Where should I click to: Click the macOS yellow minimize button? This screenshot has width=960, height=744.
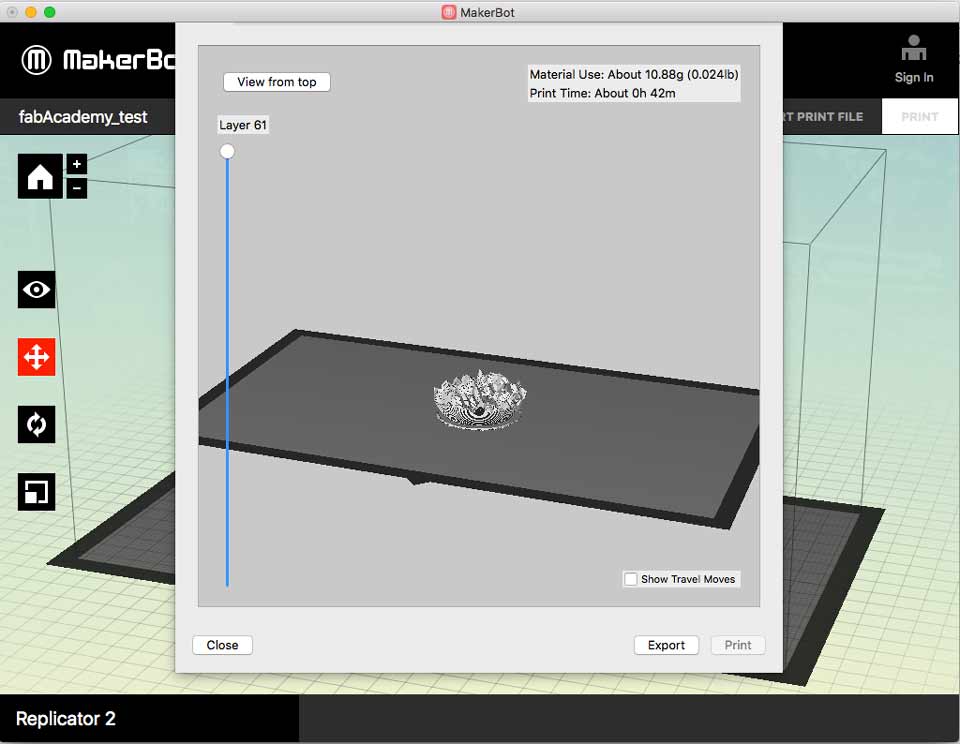(x=31, y=12)
